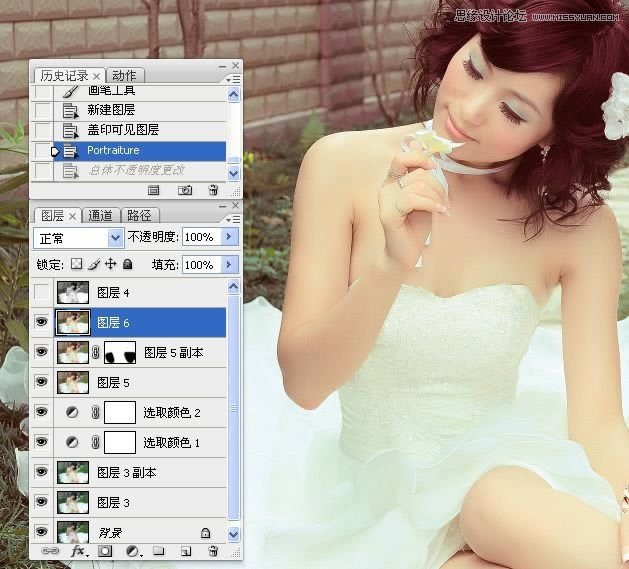629x569 pixels.
Task: Click the link layers icon
Action: (x=50, y=551)
